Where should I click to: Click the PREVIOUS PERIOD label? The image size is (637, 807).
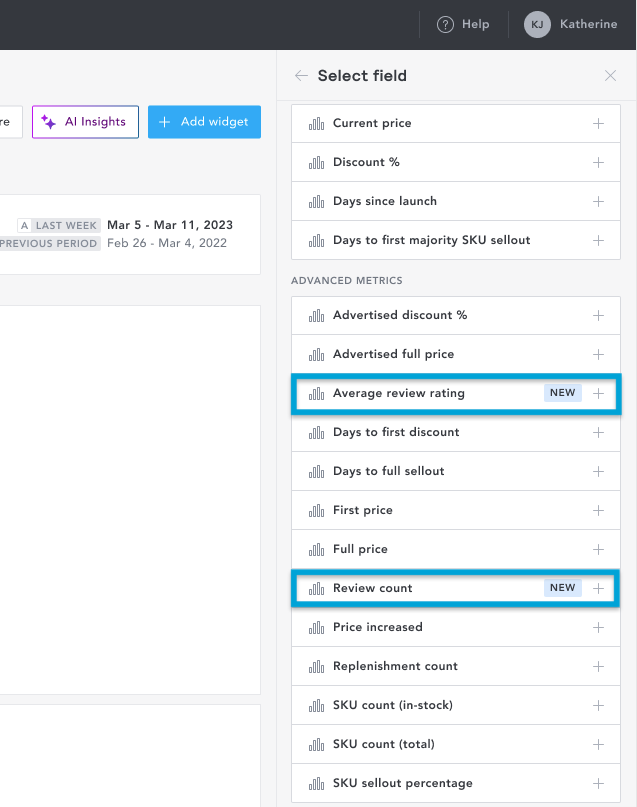[x=48, y=243]
